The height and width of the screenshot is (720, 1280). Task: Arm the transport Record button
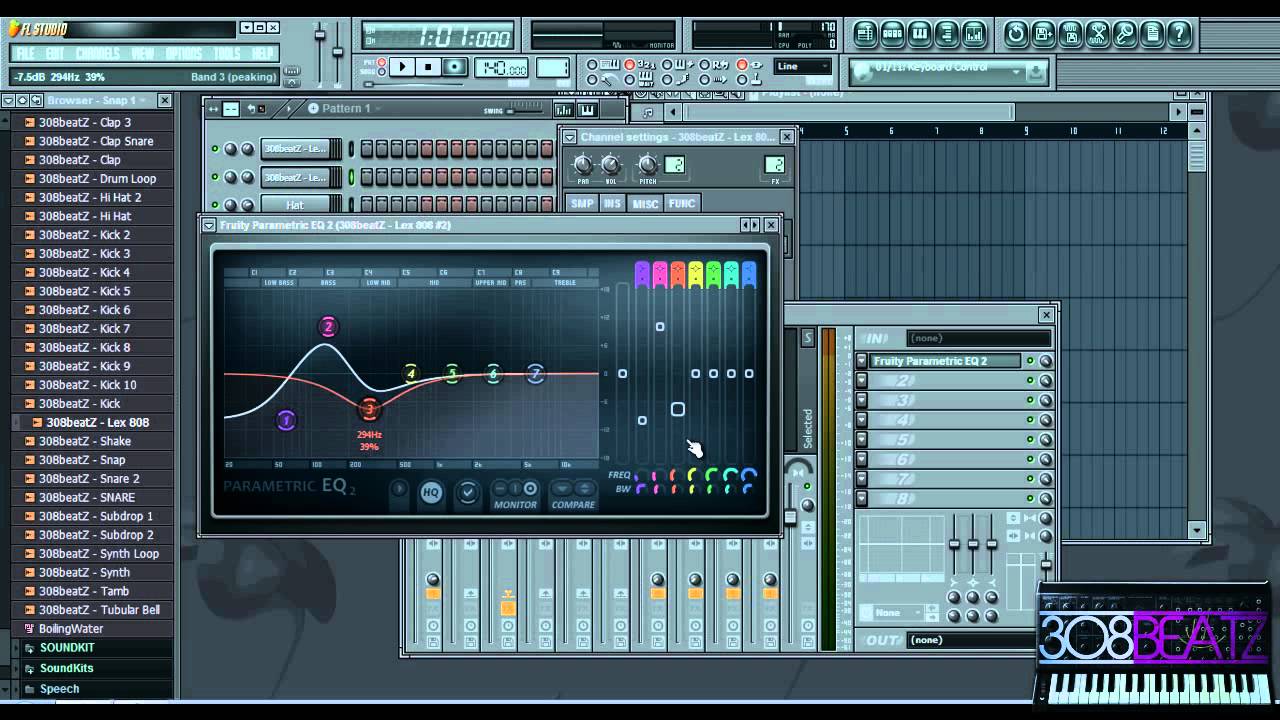[x=455, y=67]
